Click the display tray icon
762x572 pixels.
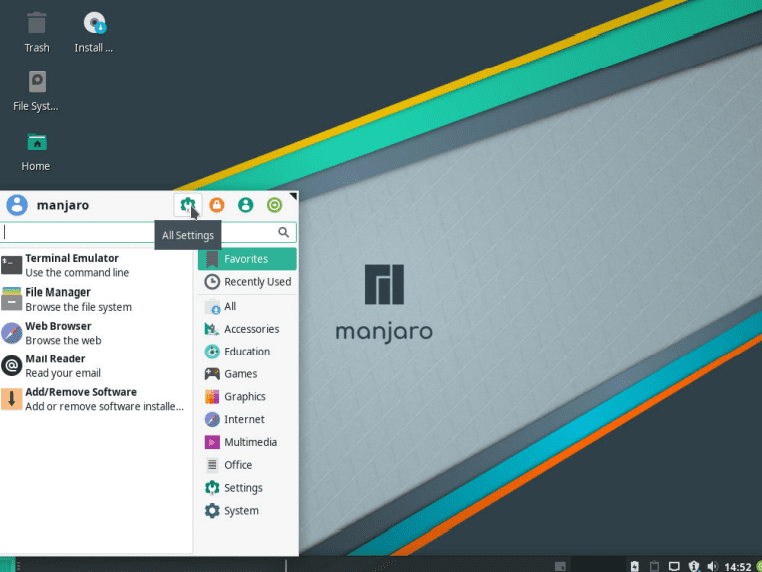(x=674, y=566)
